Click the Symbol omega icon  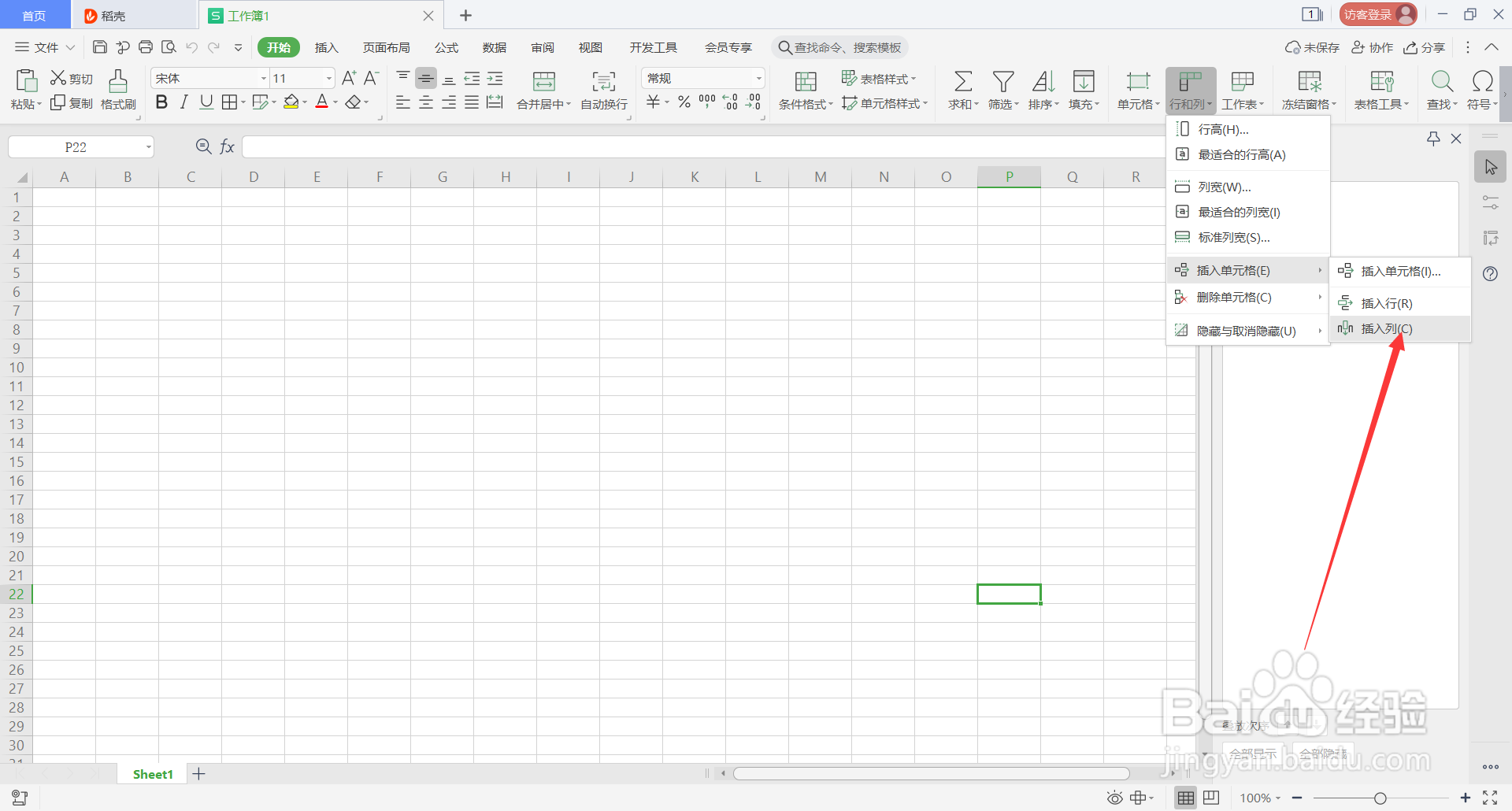coord(1482,81)
